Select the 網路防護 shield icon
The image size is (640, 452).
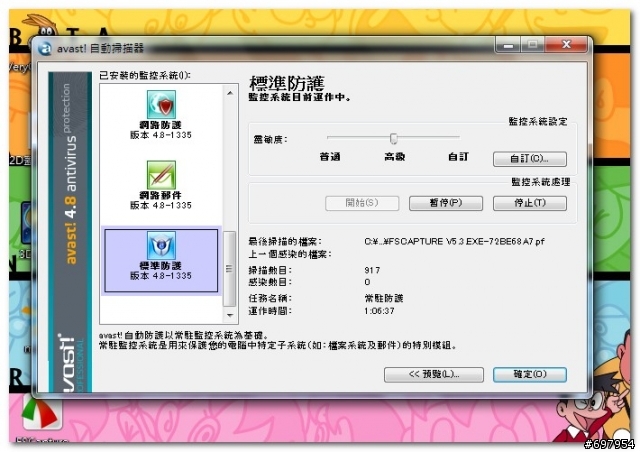click(x=161, y=105)
